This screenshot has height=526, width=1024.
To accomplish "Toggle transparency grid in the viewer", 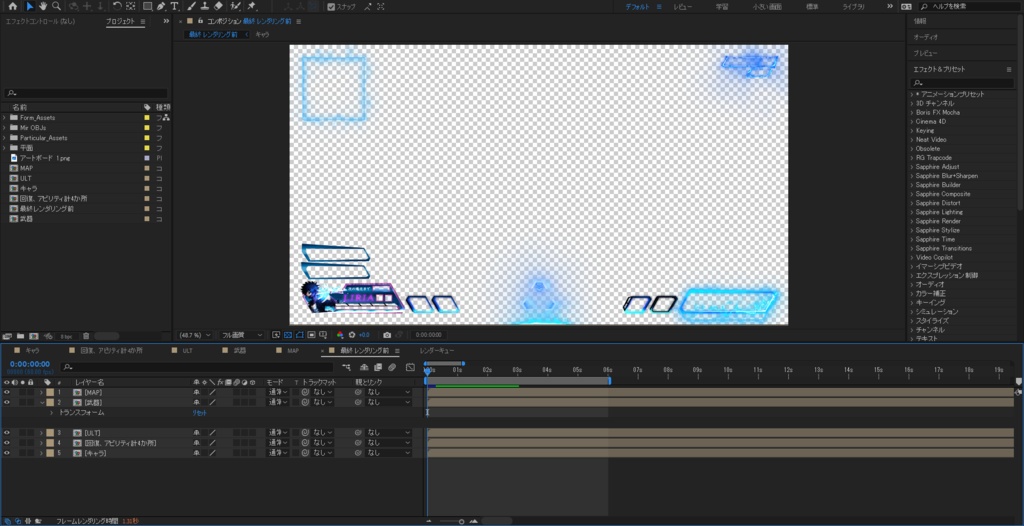I will pos(287,335).
